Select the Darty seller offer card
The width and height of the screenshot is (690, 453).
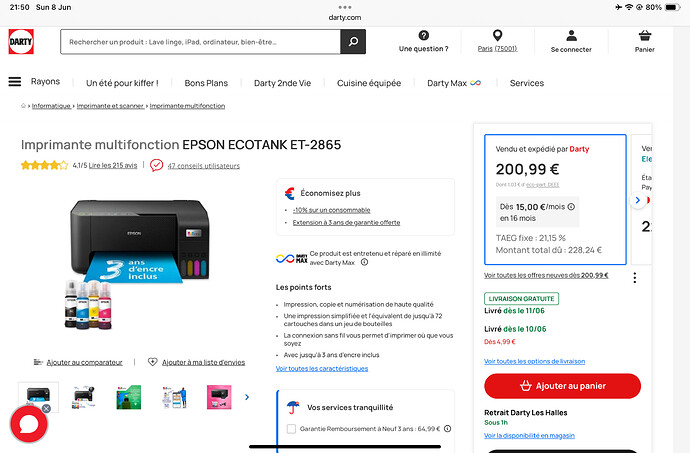click(555, 199)
